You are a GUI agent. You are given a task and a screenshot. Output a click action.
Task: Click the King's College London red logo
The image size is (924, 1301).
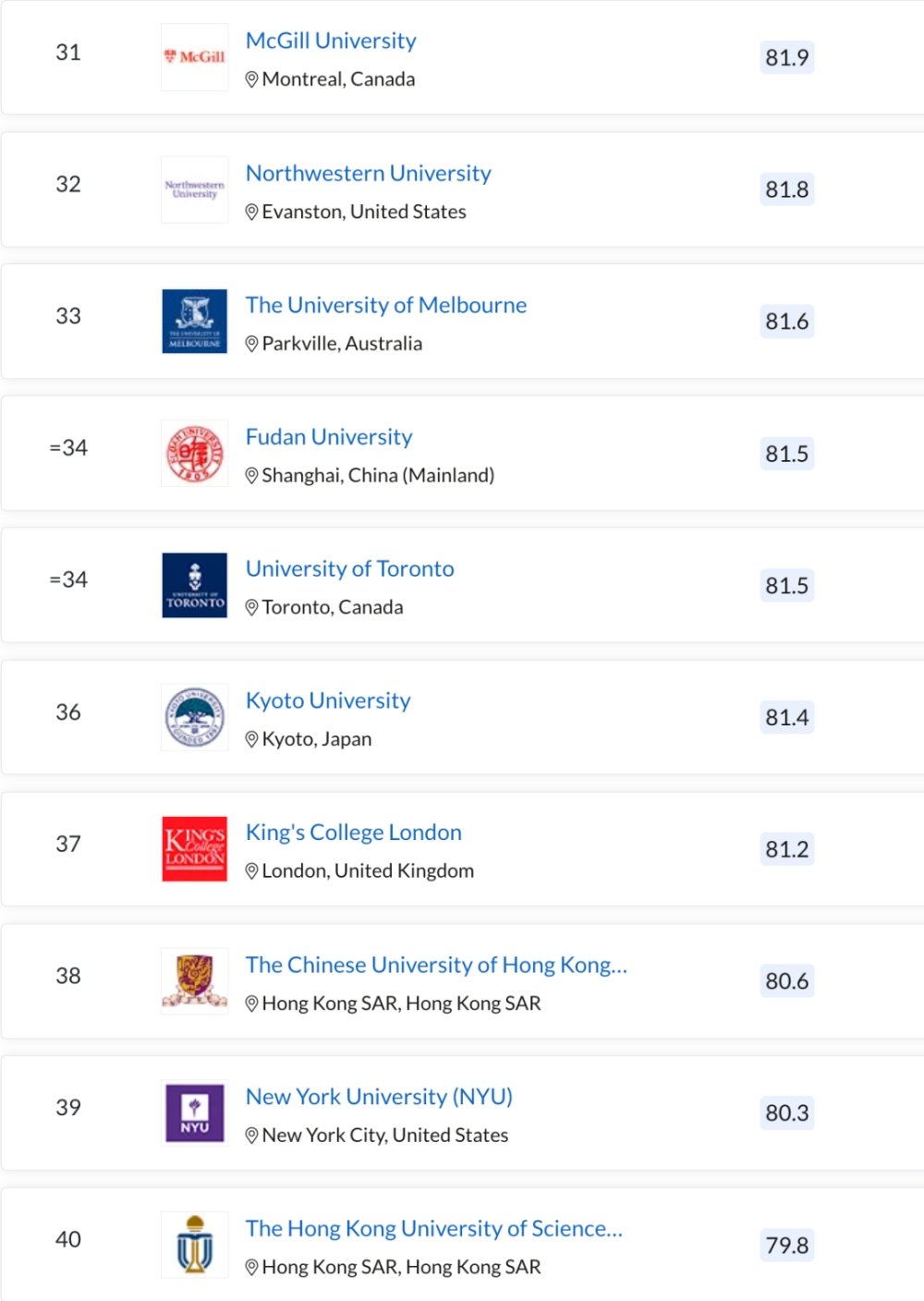[194, 849]
